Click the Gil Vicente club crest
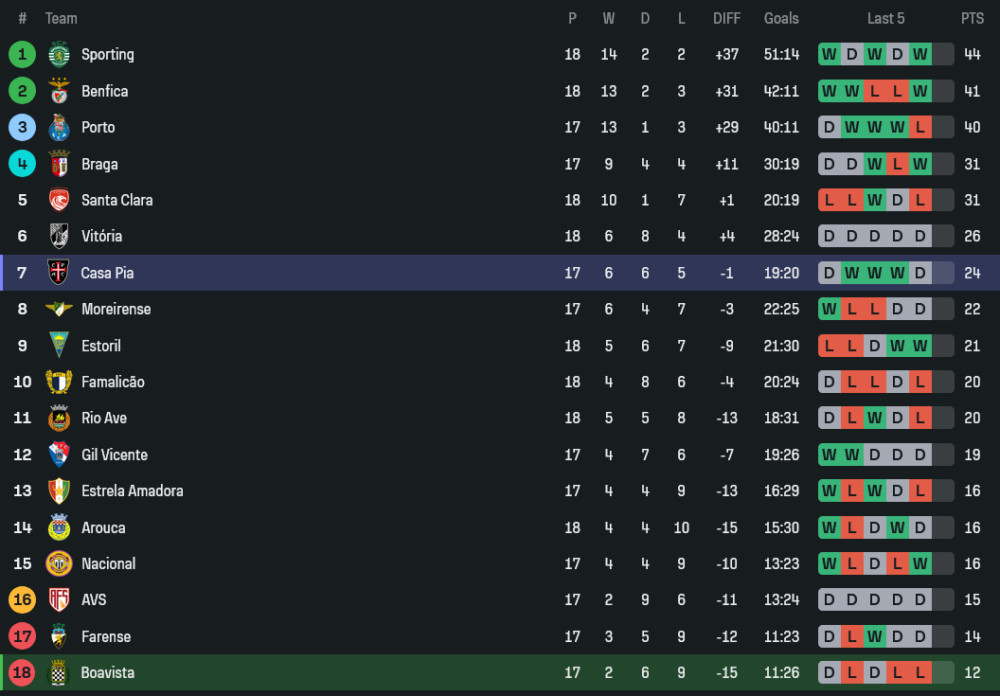Screen dimensions: 1000x696 coord(59,455)
